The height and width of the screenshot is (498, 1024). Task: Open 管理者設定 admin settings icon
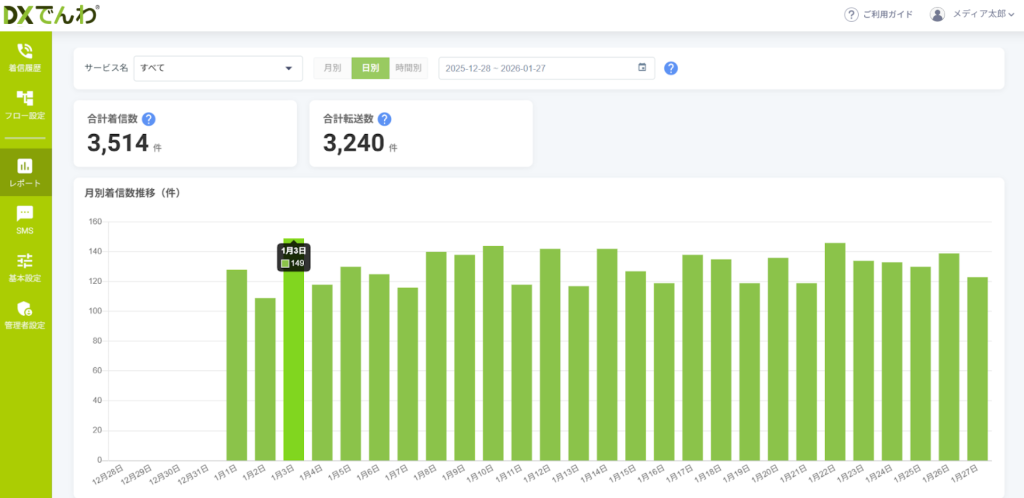pyautogui.click(x=25, y=308)
